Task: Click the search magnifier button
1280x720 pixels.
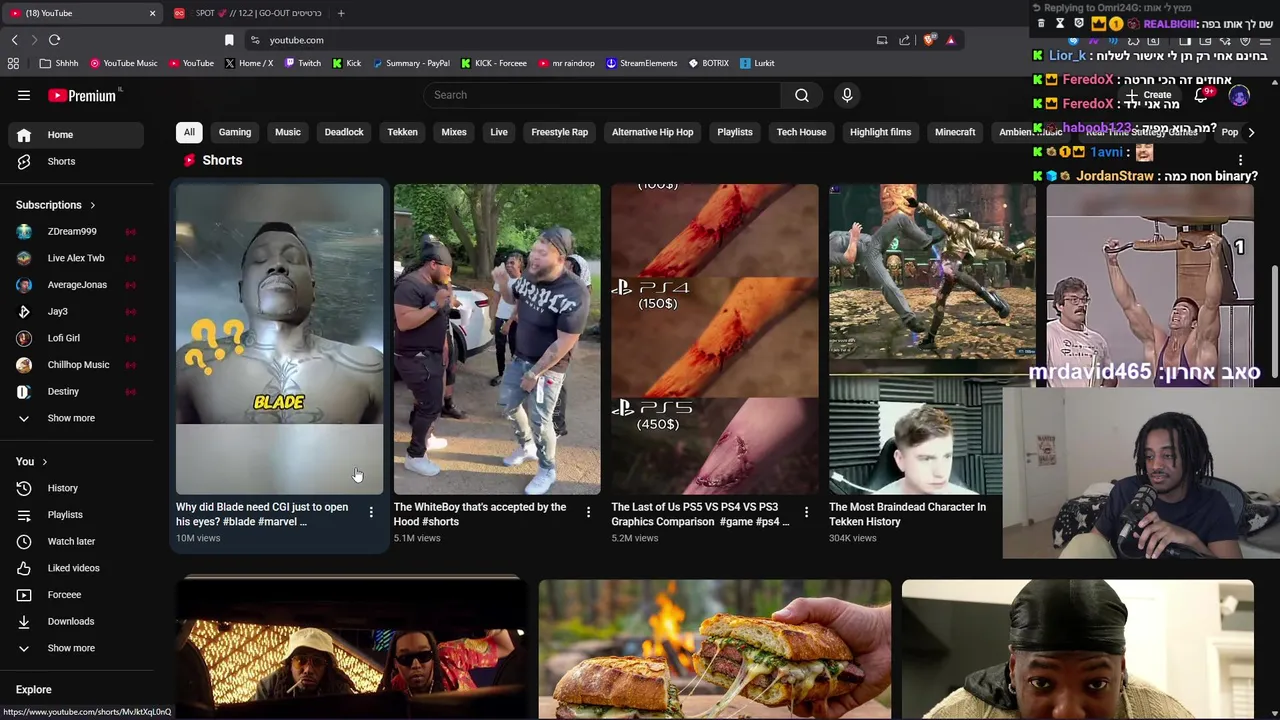Action: click(802, 95)
